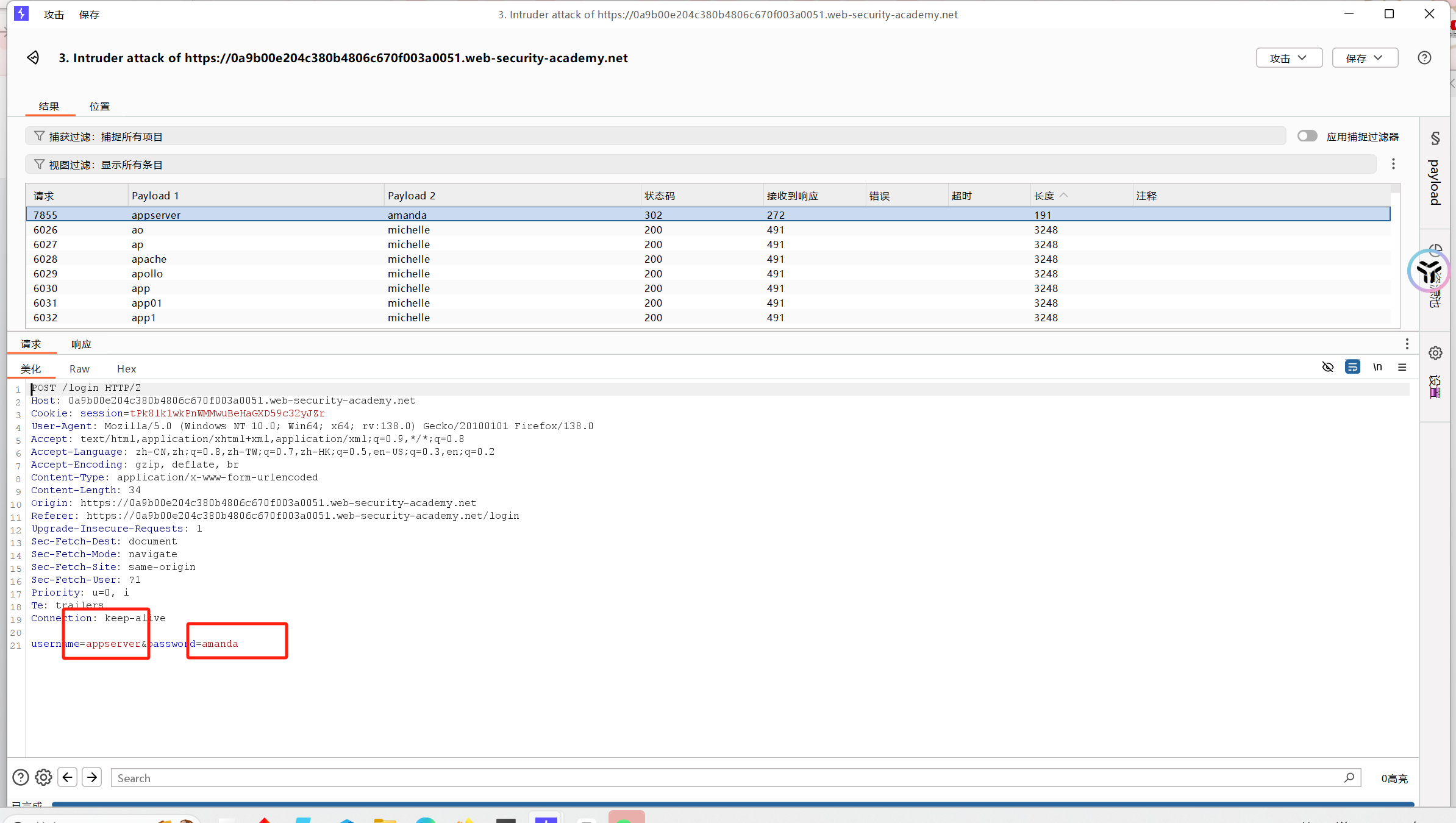The height and width of the screenshot is (823, 1456).
Task: Go to the previous search match arrow
Action: tap(68, 777)
